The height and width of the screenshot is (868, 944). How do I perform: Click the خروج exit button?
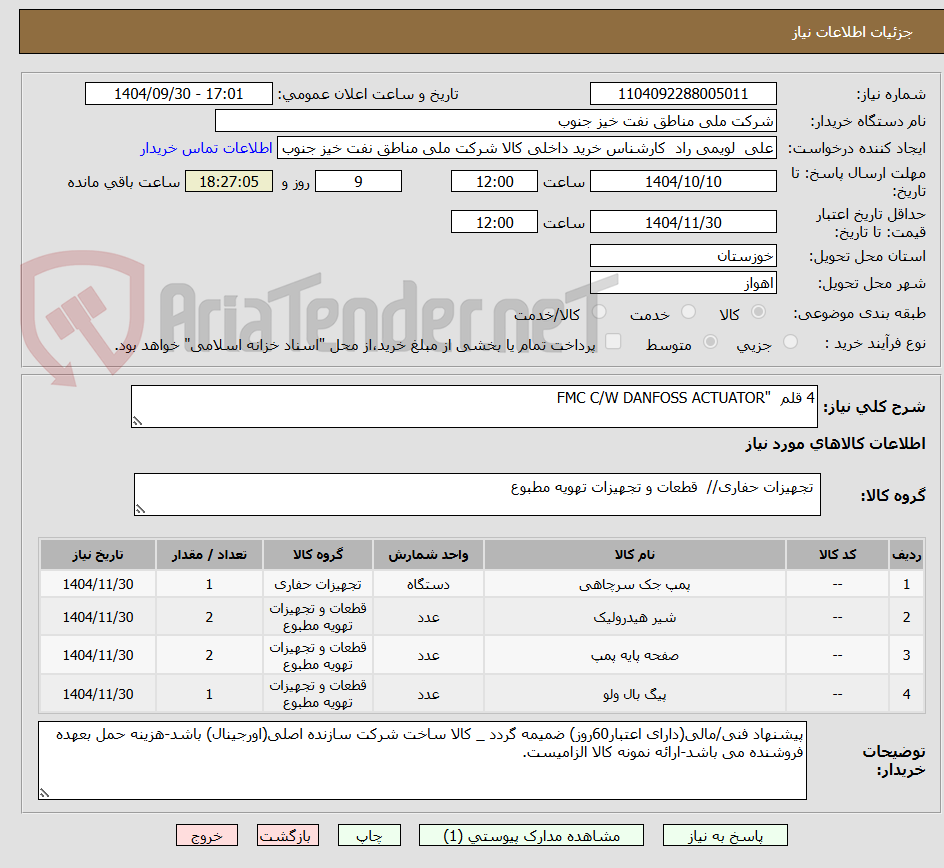click(x=206, y=835)
